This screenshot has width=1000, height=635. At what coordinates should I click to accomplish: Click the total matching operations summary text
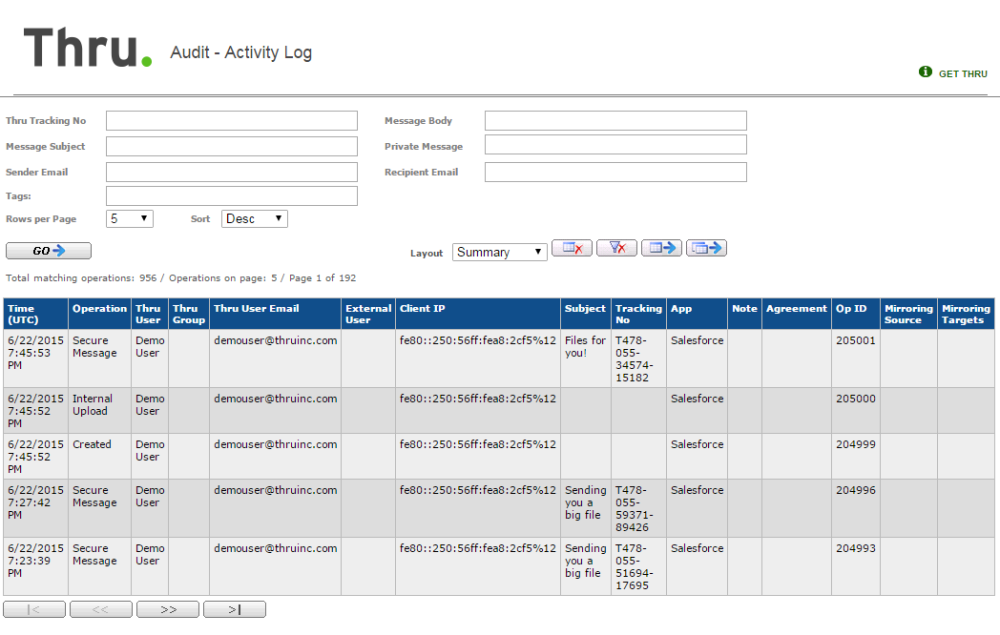pyautogui.click(x=181, y=278)
